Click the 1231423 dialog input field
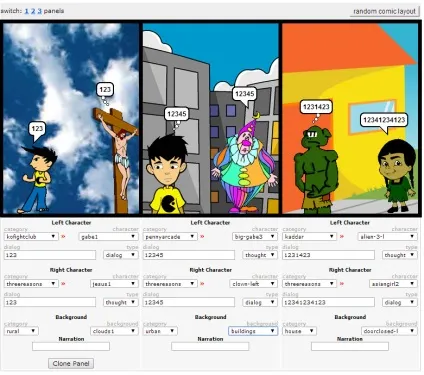Image resolution: width=424 pixels, height=375 pixels. coord(328,255)
